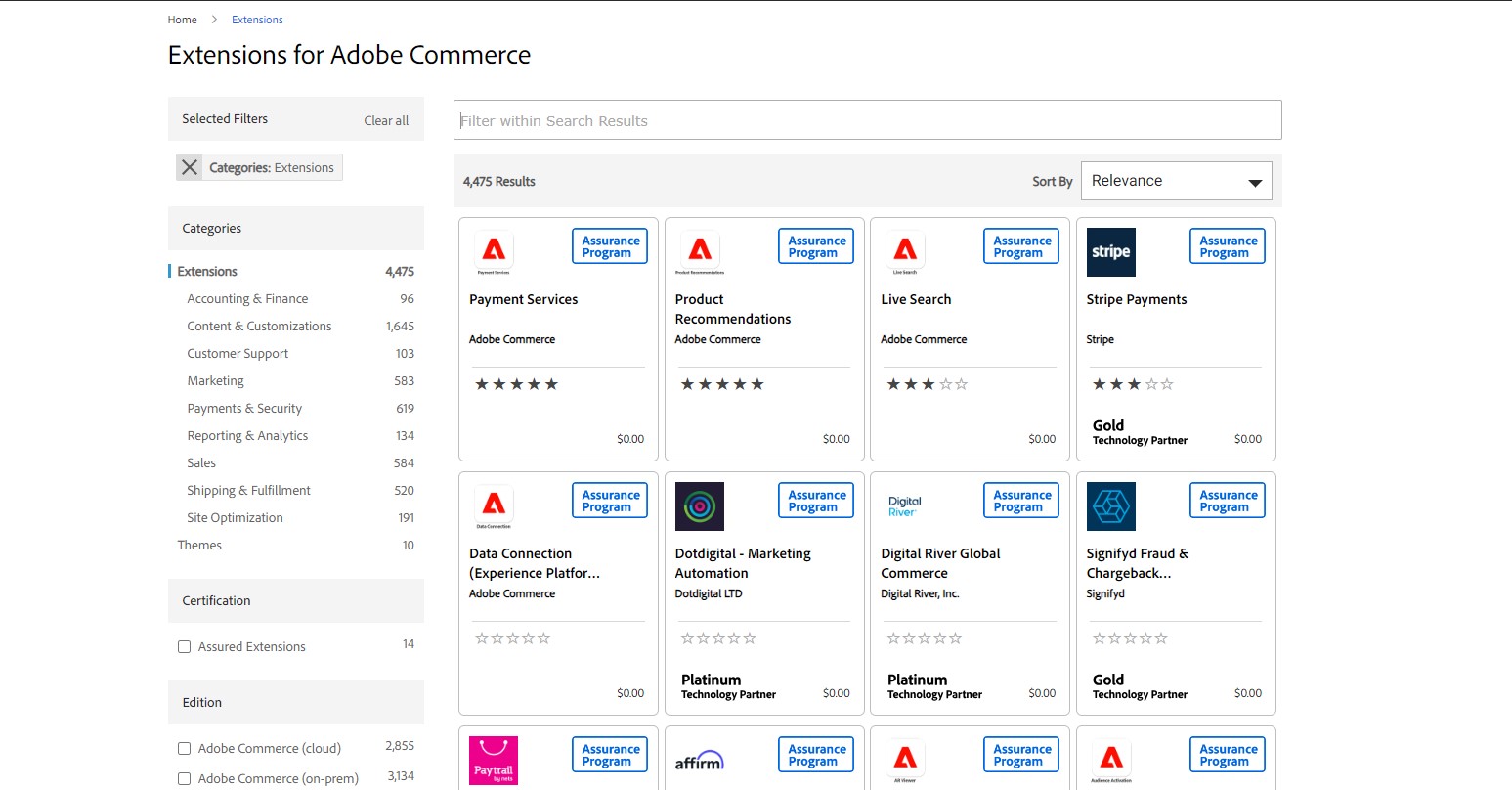
Task: Click the three-star rating on Stripe Payments
Action: point(1133,384)
